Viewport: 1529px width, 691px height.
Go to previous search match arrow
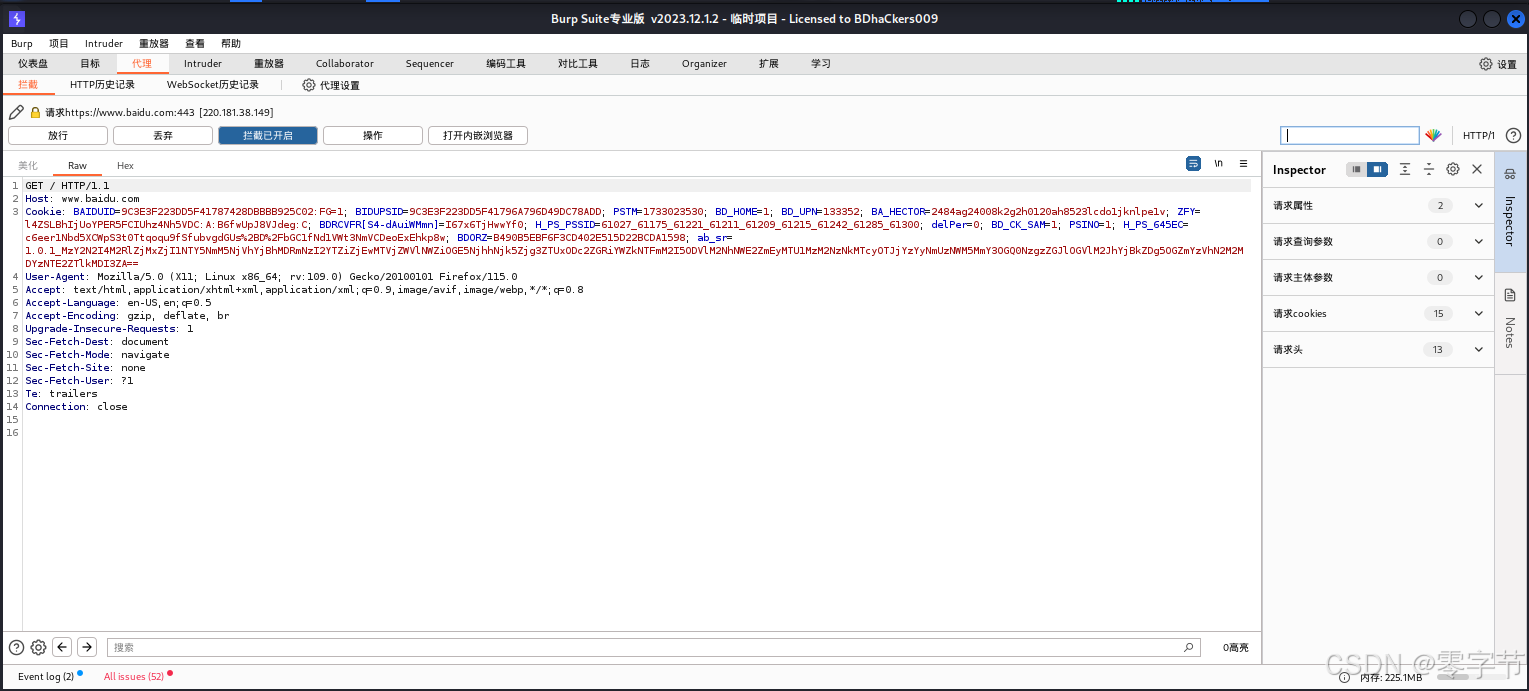[x=62, y=647]
